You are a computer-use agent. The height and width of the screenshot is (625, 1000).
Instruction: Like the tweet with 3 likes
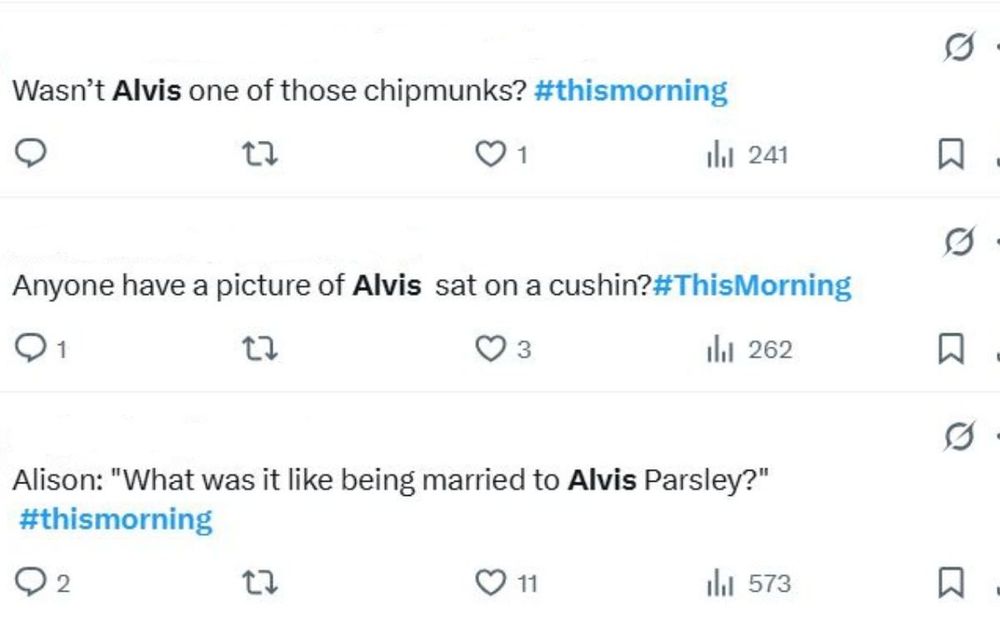point(489,349)
